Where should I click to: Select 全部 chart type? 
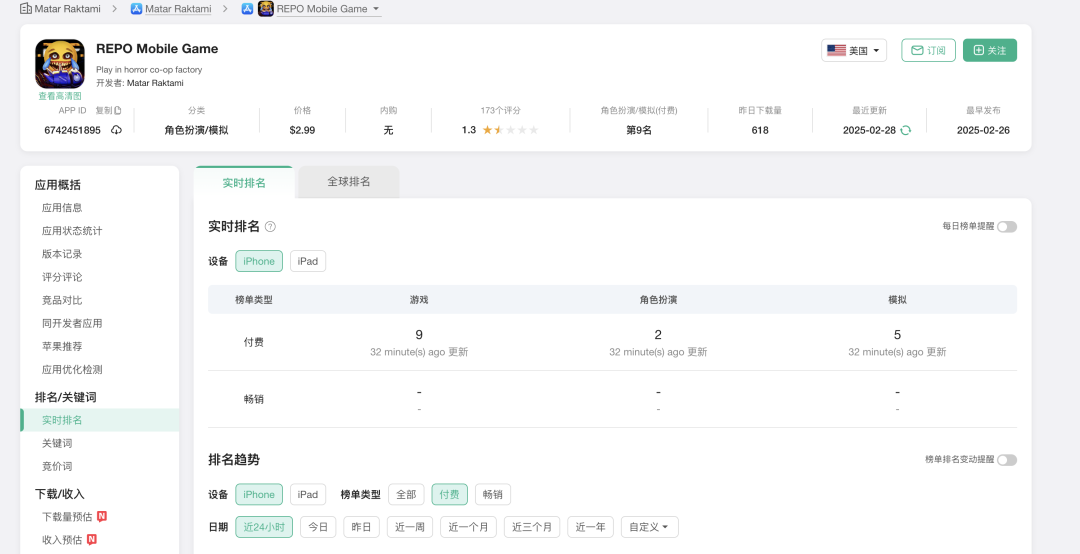[406, 495]
